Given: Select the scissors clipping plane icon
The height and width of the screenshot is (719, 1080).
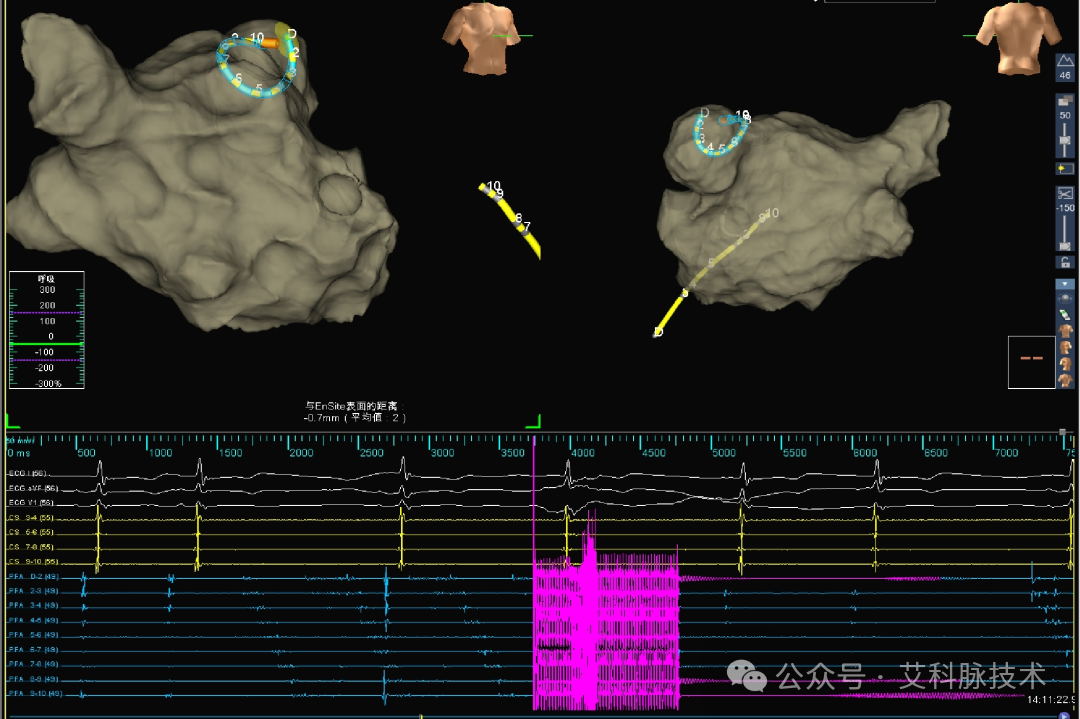Looking at the screenshot, I should 1065,194.
